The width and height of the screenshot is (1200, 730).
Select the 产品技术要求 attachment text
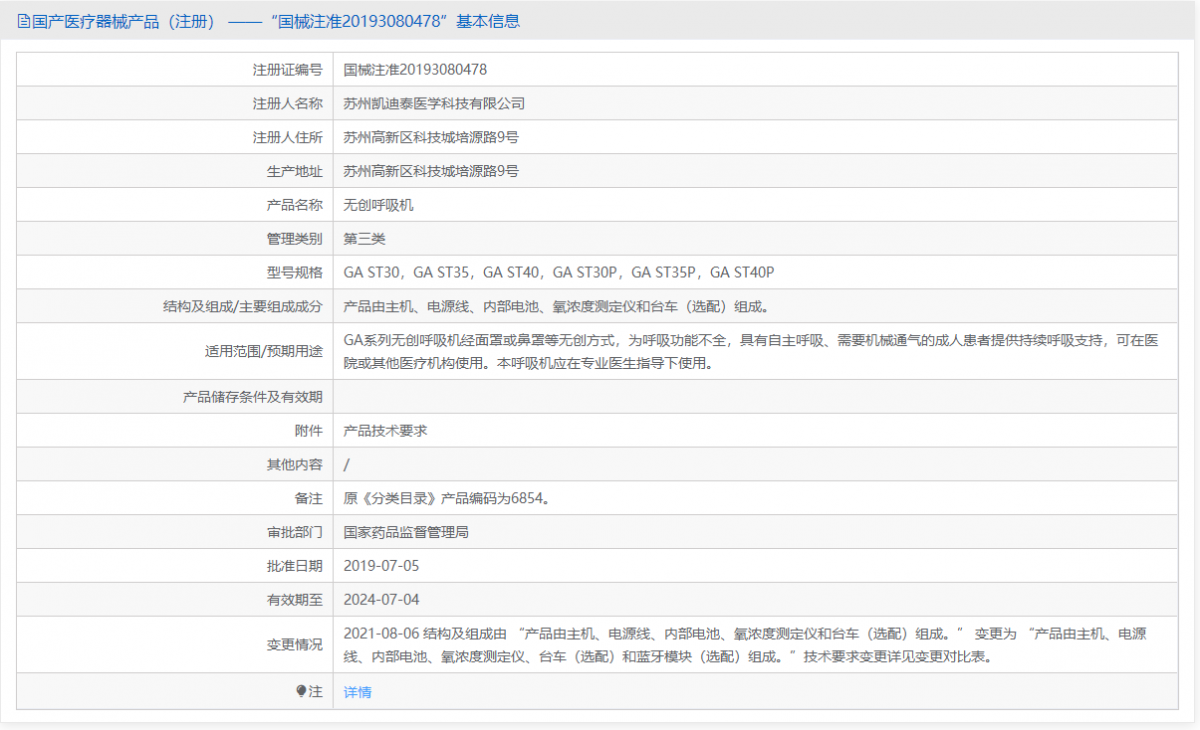385,431
